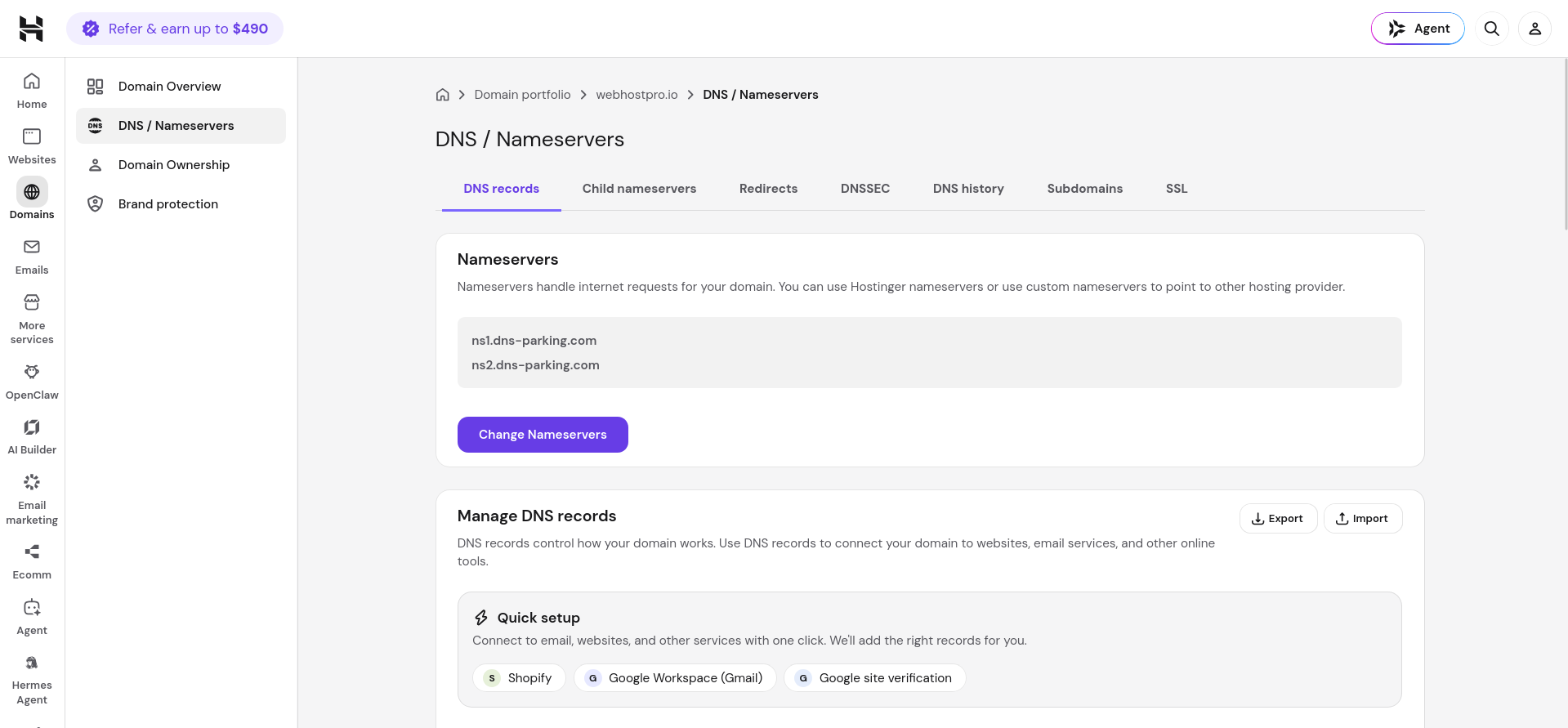Click the search magnifier icon
Screen dimensions: 1568x728
pyautogui.click(x=1492, y=29)
